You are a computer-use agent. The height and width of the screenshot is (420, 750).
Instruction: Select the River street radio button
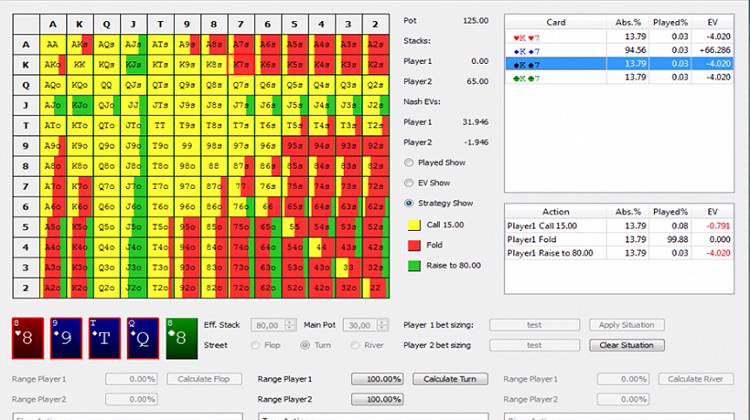[357, 345]
